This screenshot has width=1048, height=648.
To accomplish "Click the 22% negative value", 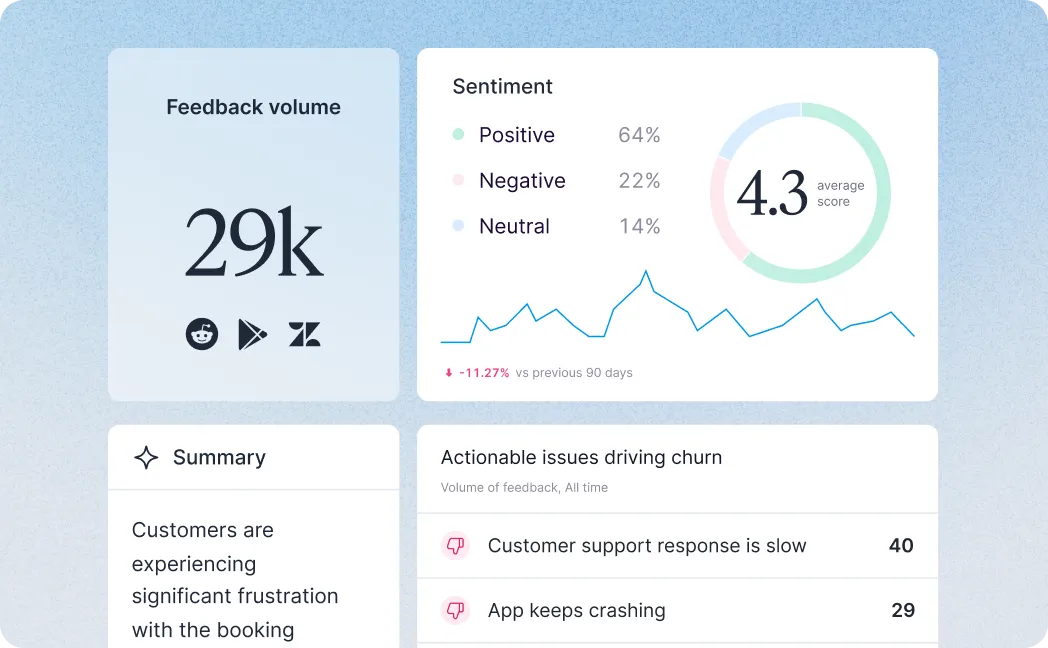I will coord(639,180).
